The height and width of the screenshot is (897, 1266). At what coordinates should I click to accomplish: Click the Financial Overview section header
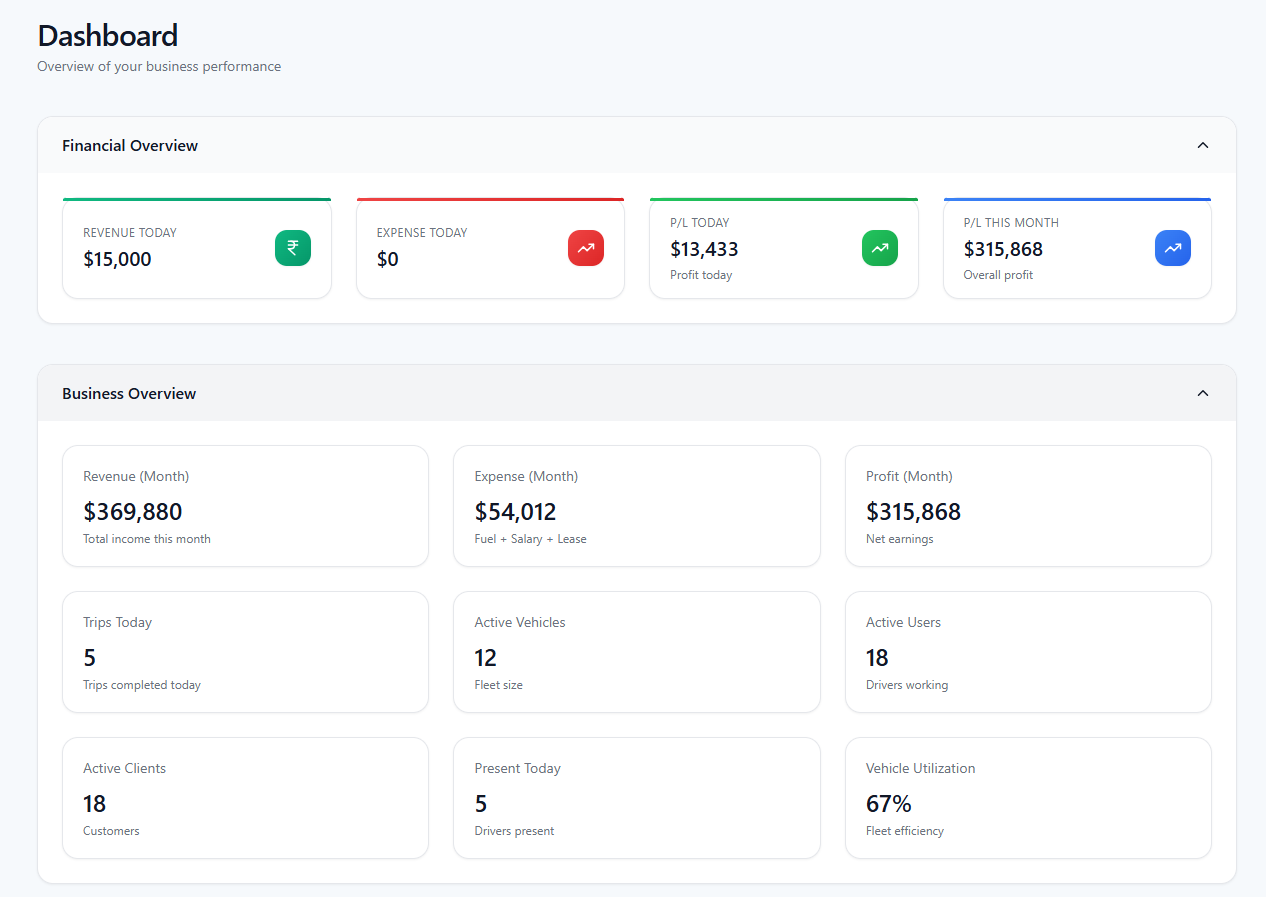click(130, 144)
